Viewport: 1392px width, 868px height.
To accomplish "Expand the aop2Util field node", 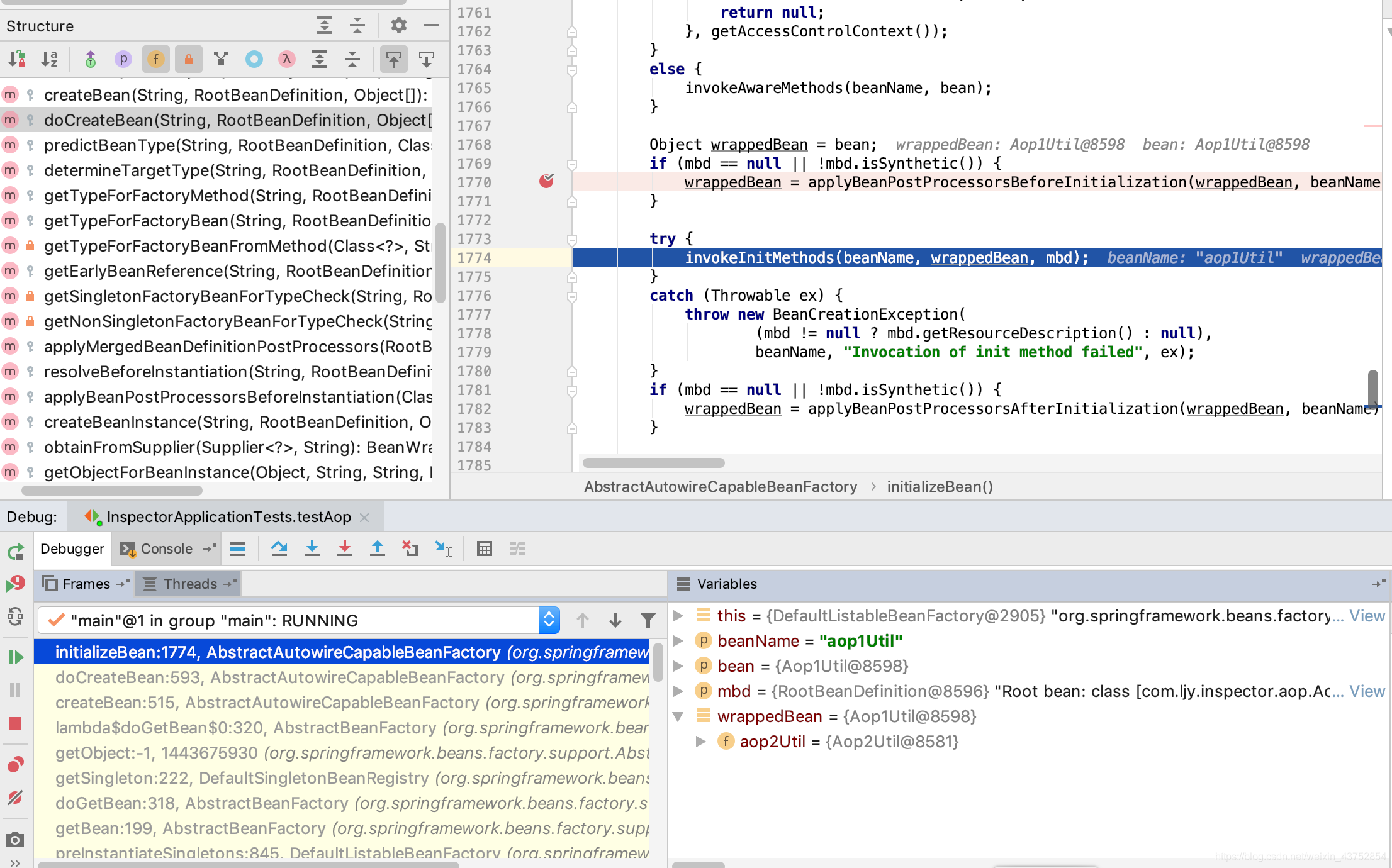I will [x=700, y=742].
